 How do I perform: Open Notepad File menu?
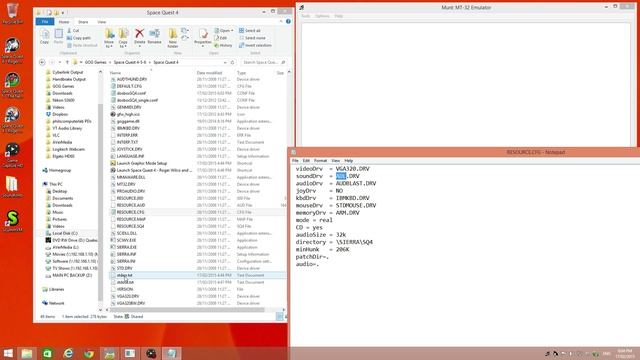coord(295,161)
